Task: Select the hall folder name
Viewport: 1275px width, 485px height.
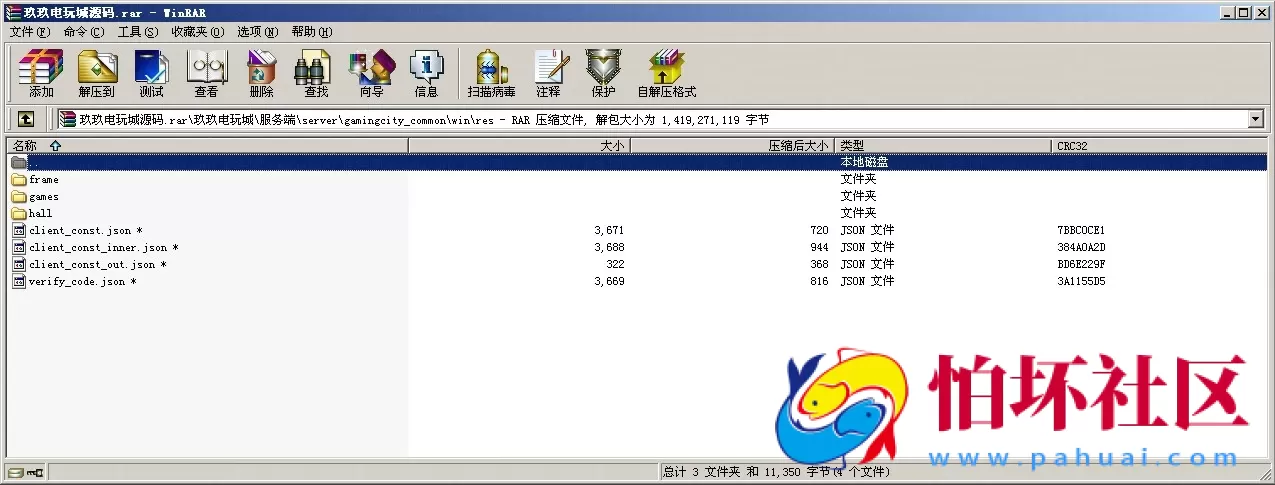Action: [41, 214]
